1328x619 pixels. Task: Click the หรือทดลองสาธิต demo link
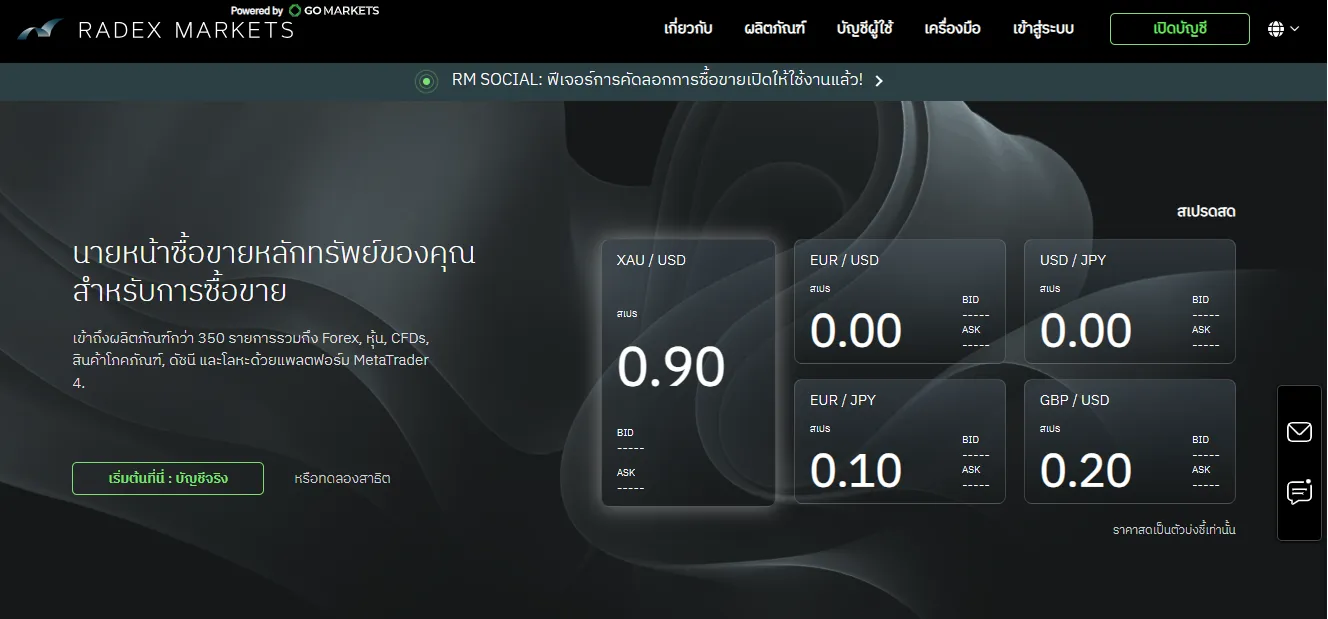pyautogui.click(x=342, y=478)
